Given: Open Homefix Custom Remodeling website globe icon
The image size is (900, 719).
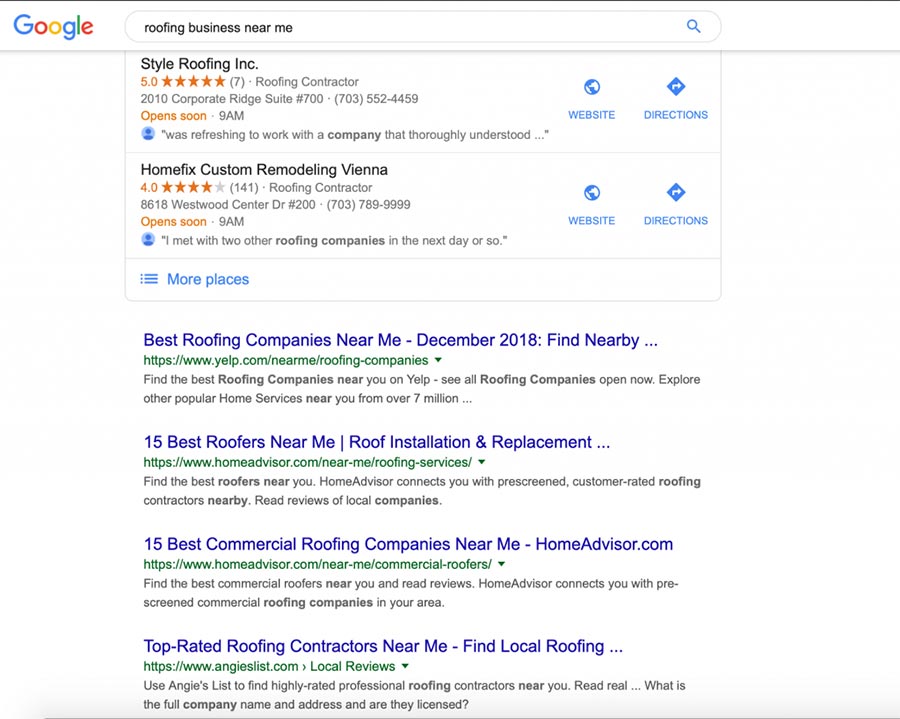Looking at the screenshot, I should [x=592, y=192].
